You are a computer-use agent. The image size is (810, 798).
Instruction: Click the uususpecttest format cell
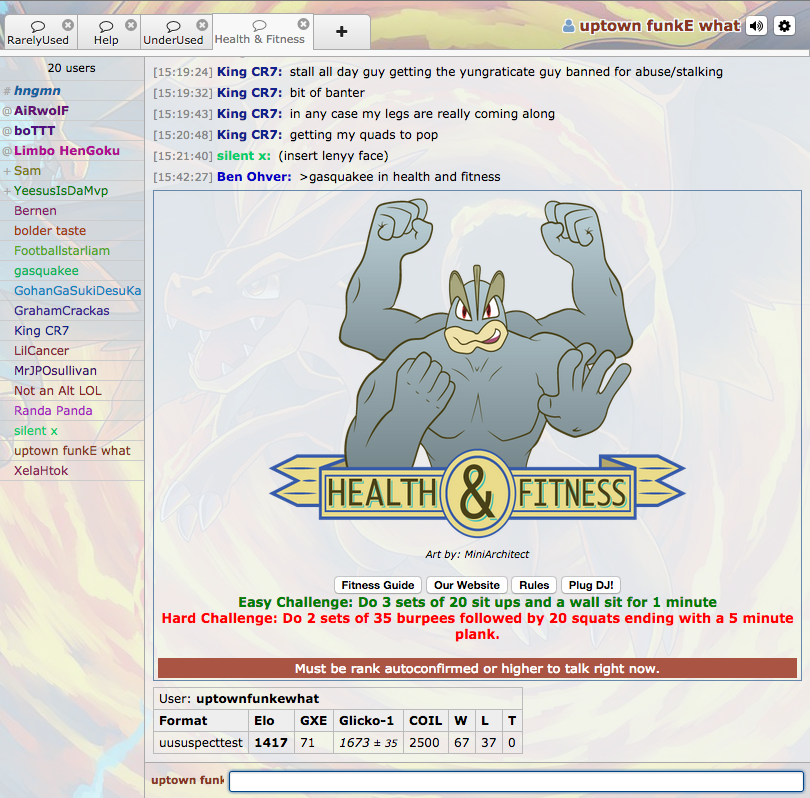click(x=201, y=743)
